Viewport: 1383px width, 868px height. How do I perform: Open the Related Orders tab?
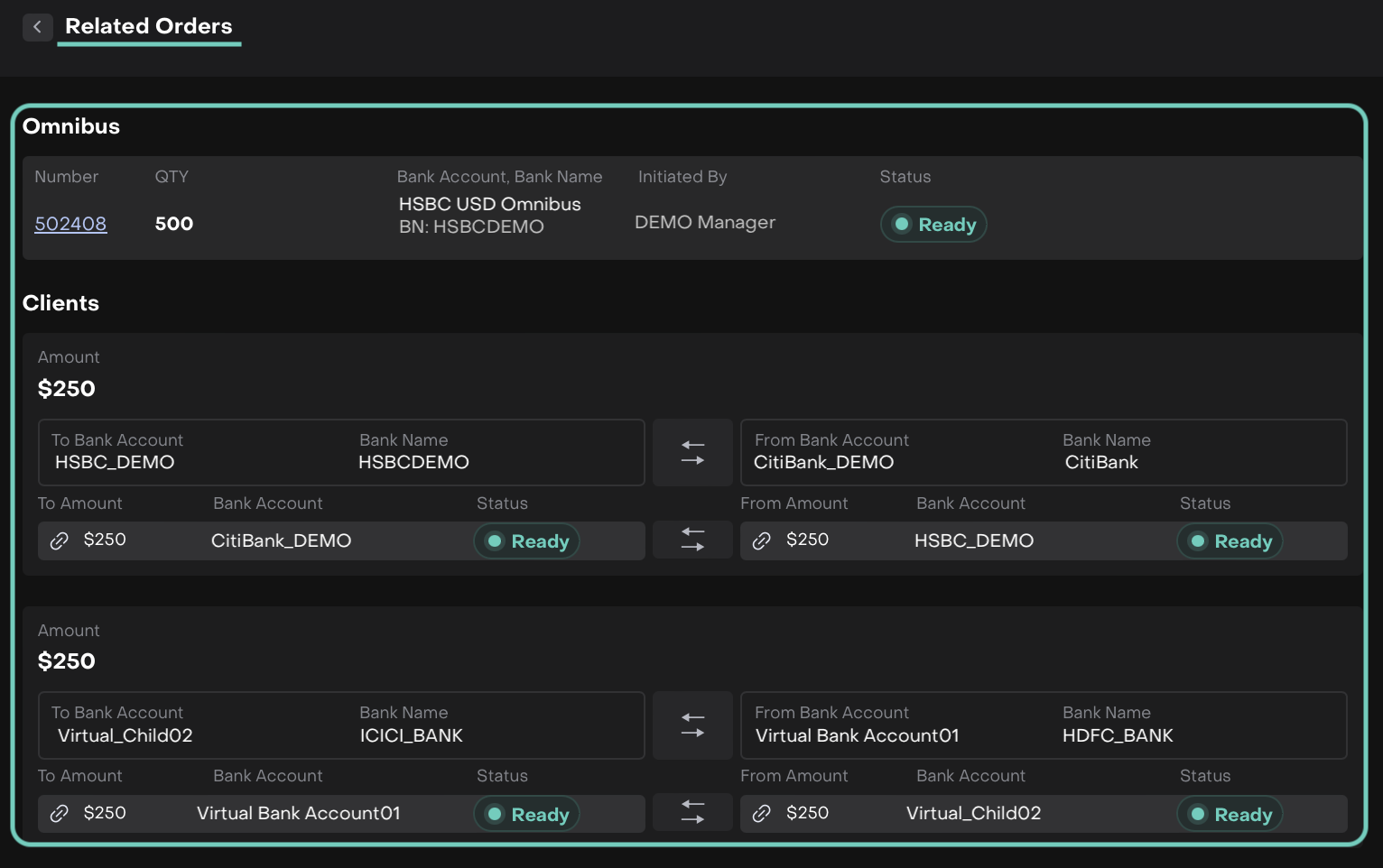pyautogui.click(x=149, y=27)
